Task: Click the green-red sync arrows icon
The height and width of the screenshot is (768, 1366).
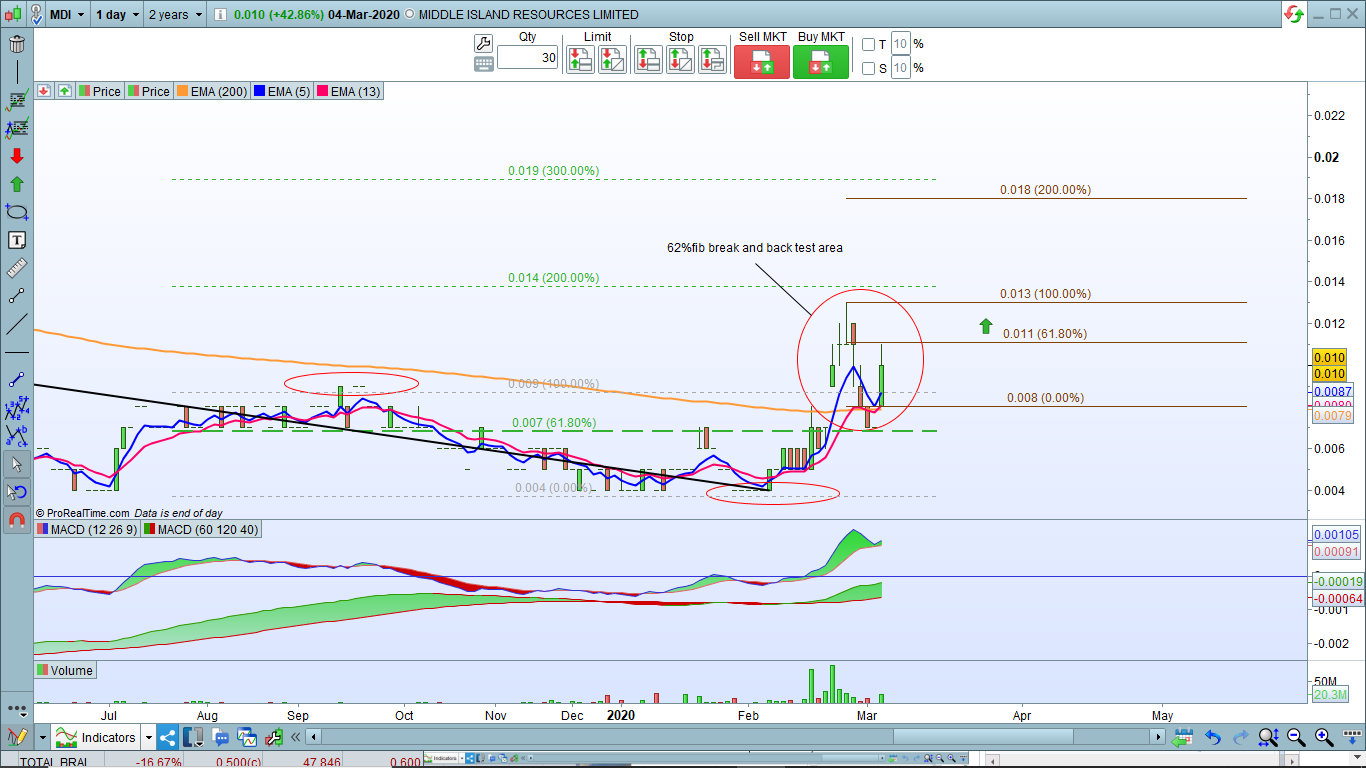Action: point(1294,14)
